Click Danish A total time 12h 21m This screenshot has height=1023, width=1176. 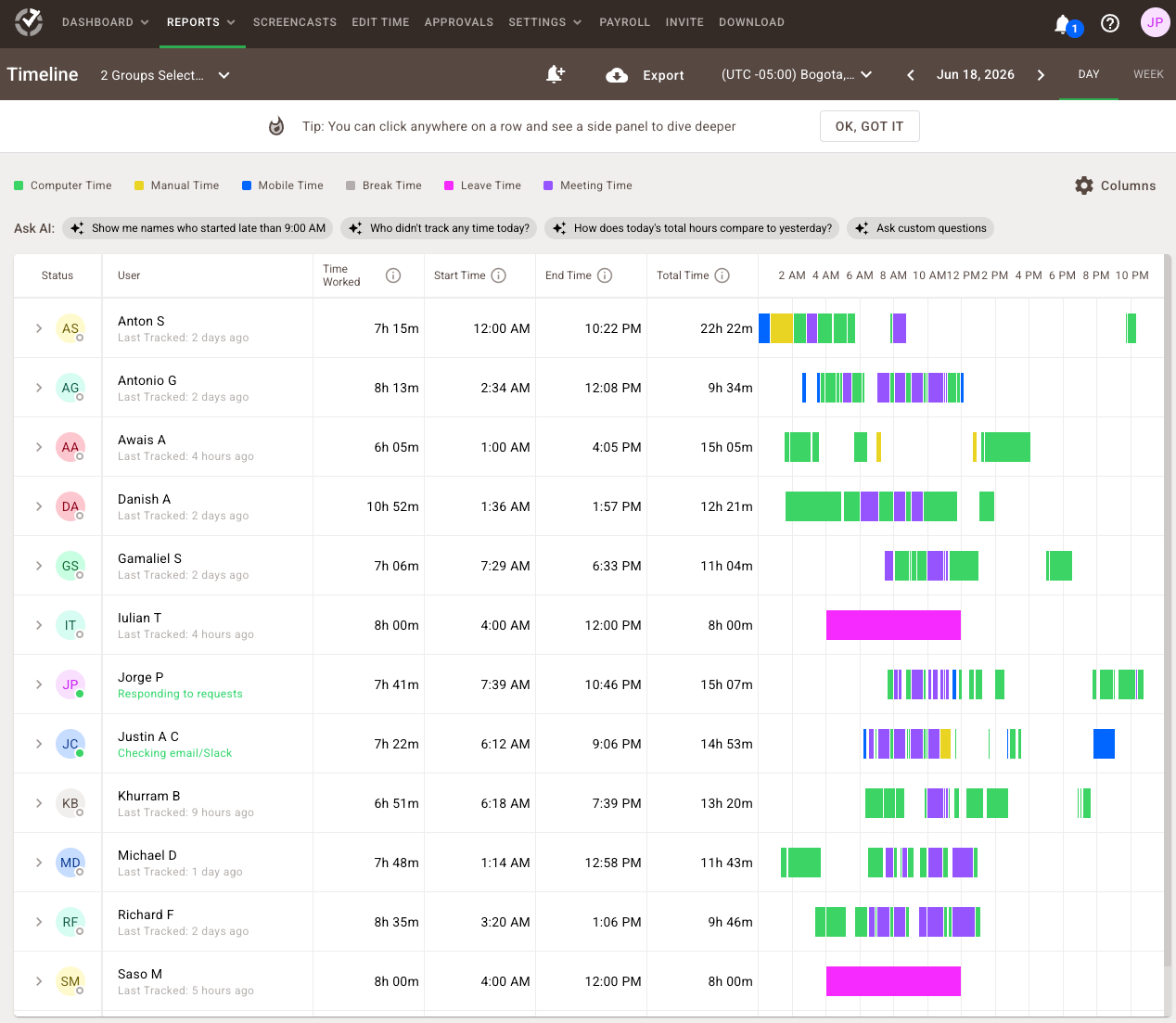click(726, 506)
